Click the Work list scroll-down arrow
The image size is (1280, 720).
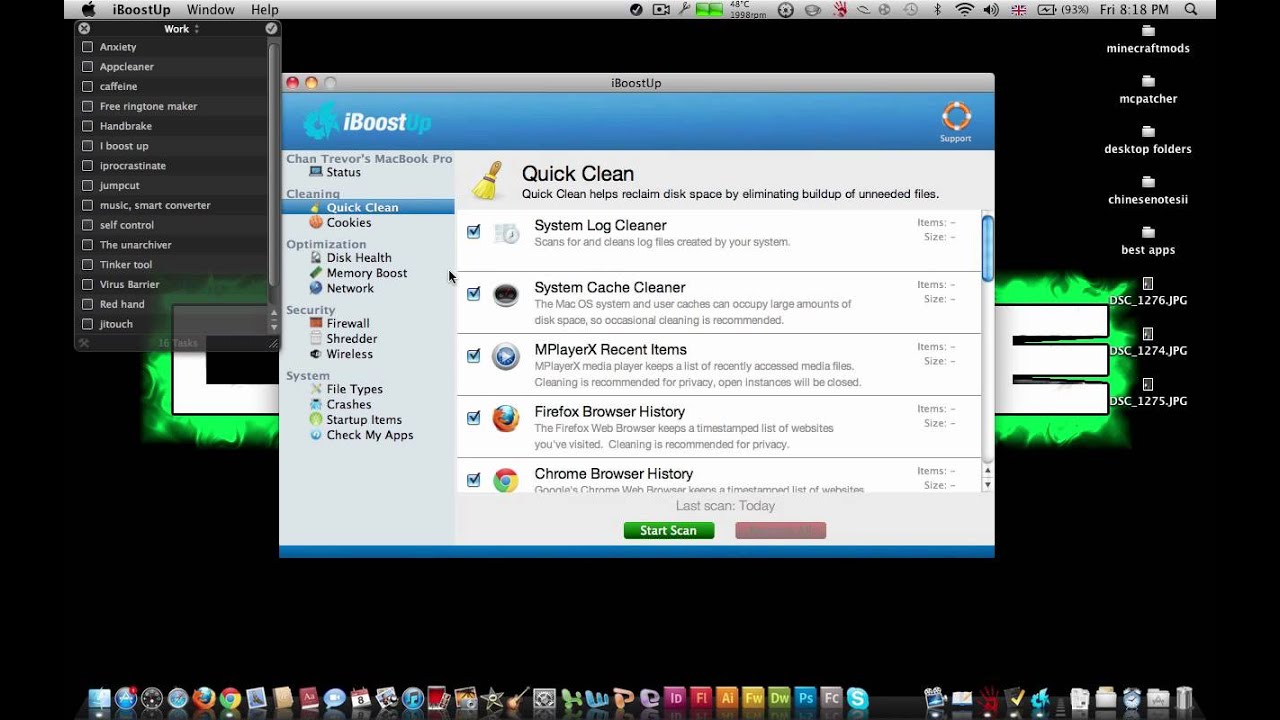tap(274, 327)
